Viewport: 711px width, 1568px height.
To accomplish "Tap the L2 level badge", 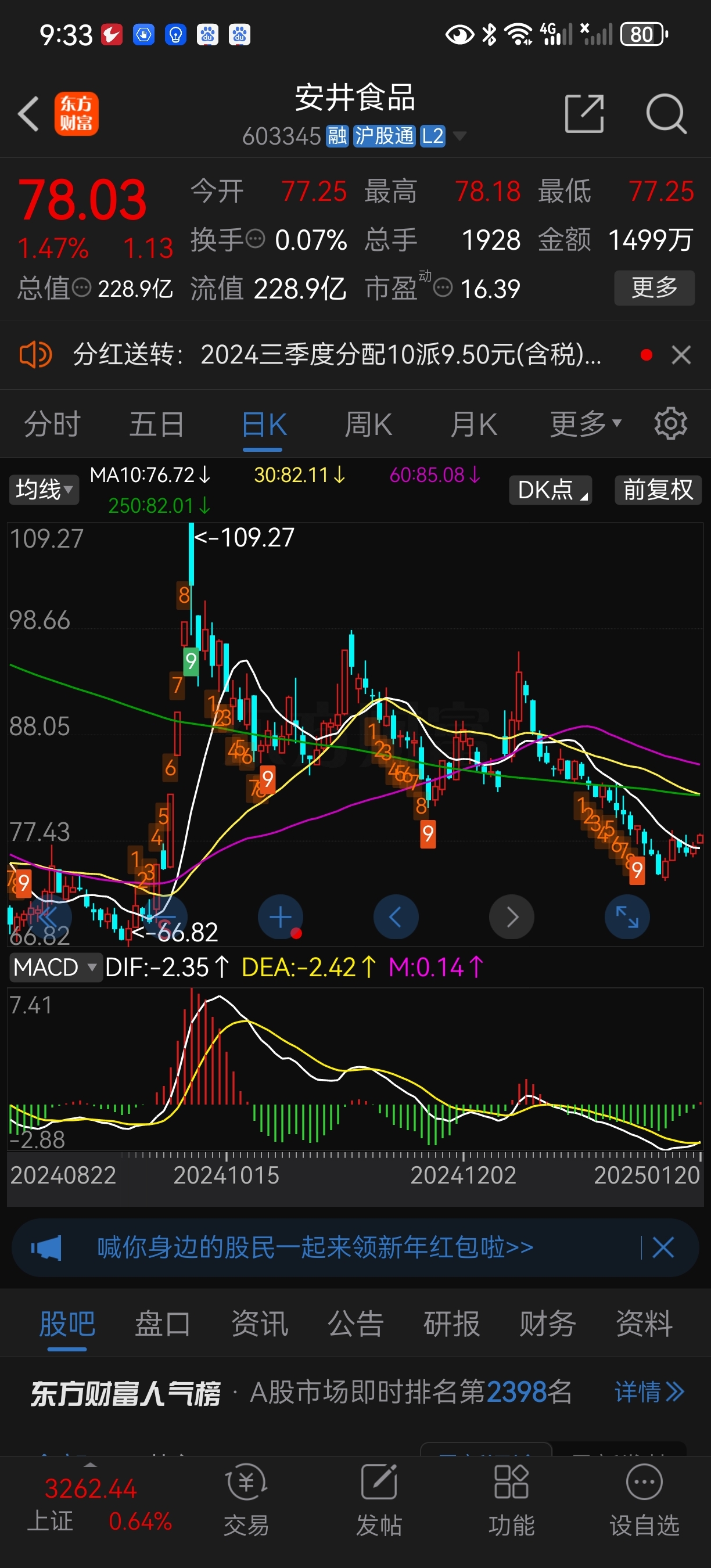I will [x=433, y=136].
